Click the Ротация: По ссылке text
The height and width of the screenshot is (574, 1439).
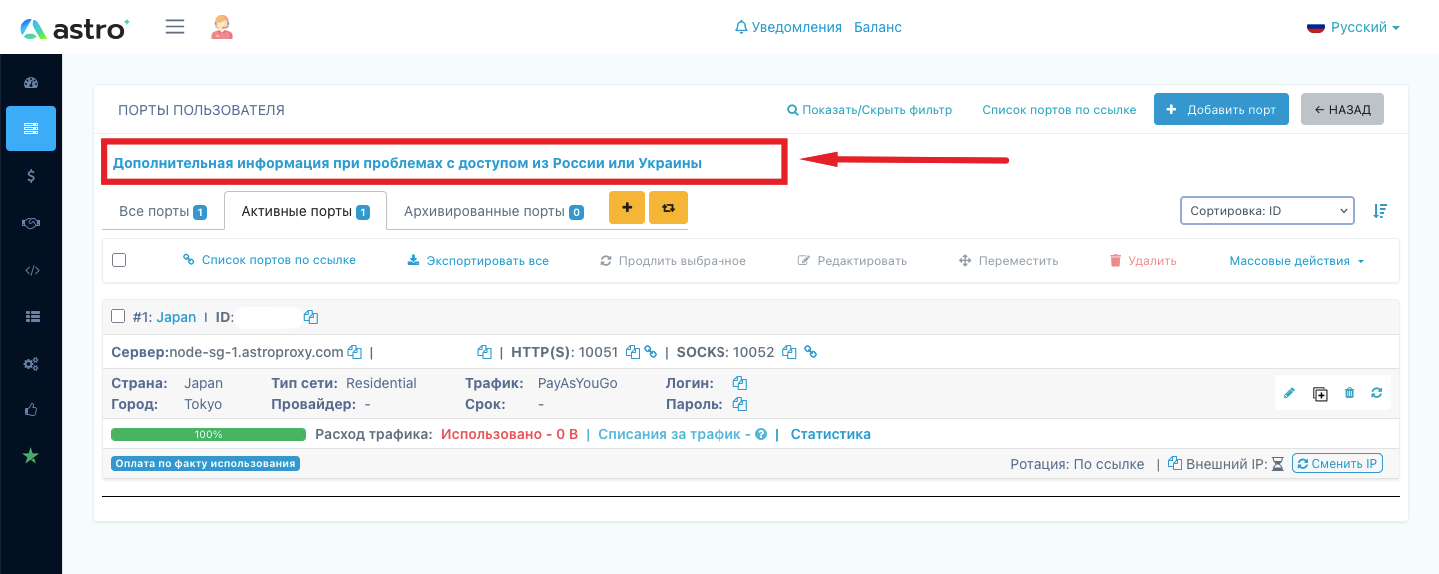[1077, 464]
